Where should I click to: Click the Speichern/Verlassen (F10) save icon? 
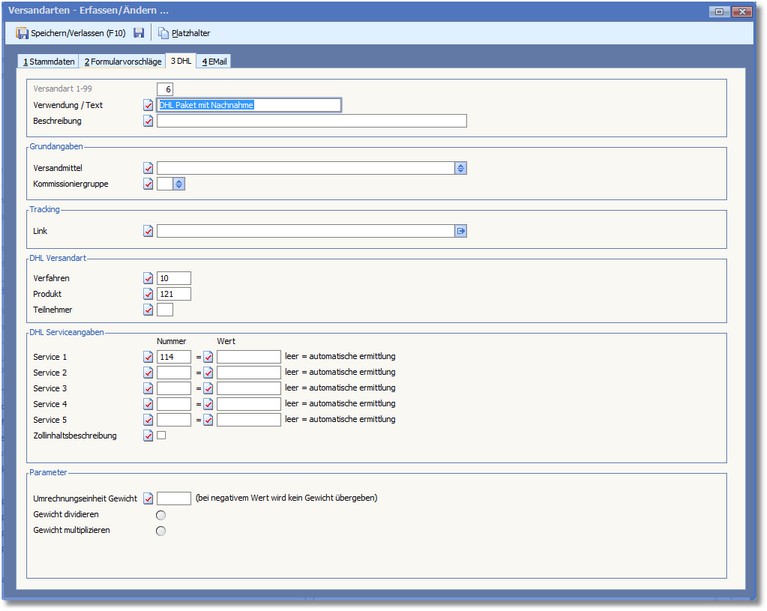(x=22, y=33)
